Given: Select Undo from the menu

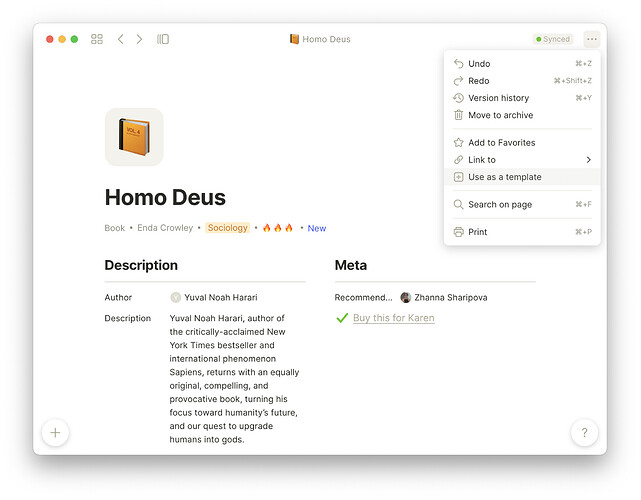Looking at the screenshot, I should pyautogui.click(x=522, y=64).
